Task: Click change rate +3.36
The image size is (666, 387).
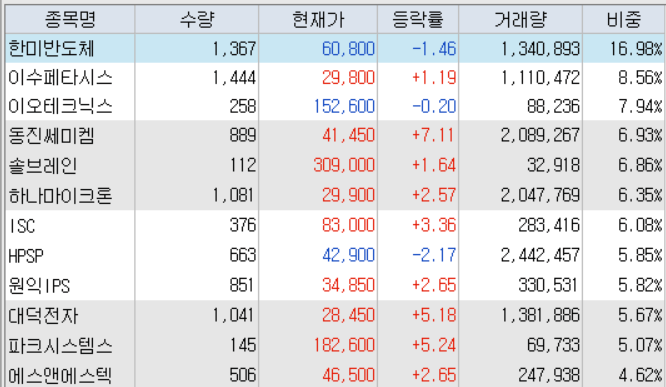Action: [434, 225]
